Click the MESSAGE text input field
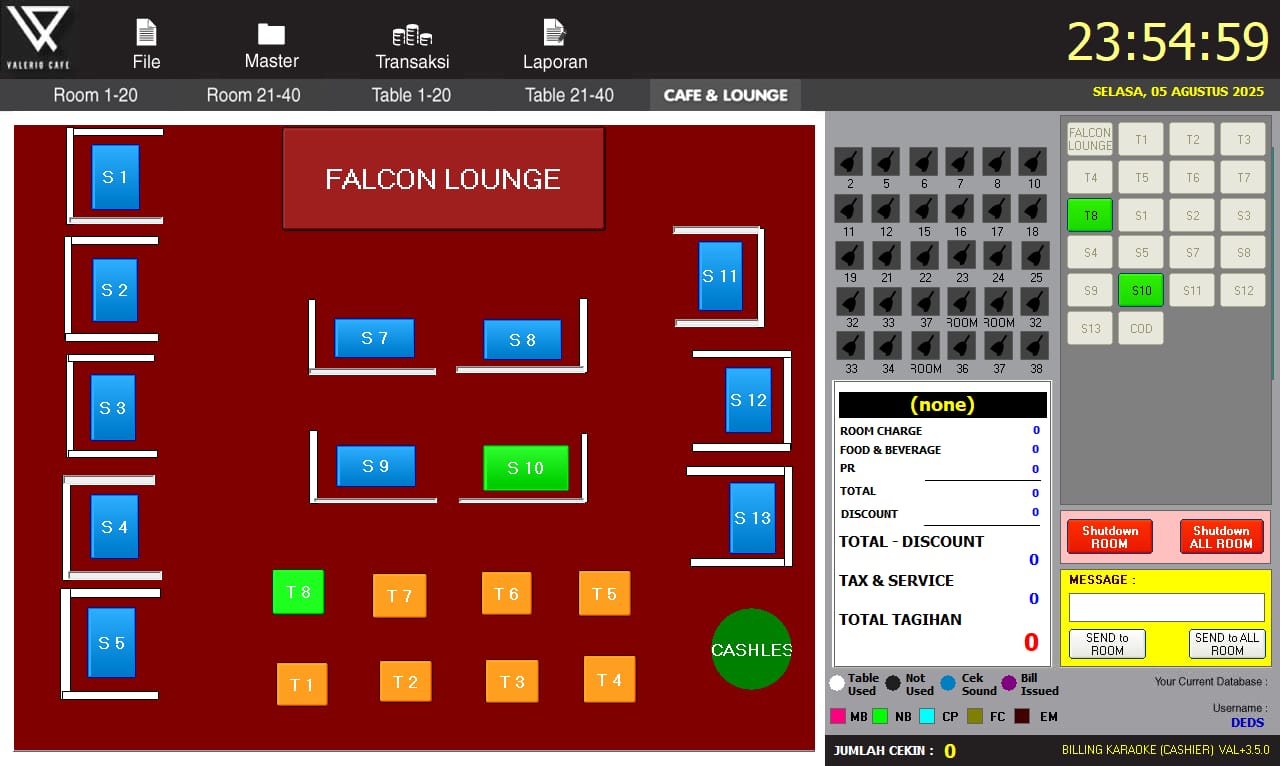Viewport: 1282px width, 766px height. [1166, 608]
